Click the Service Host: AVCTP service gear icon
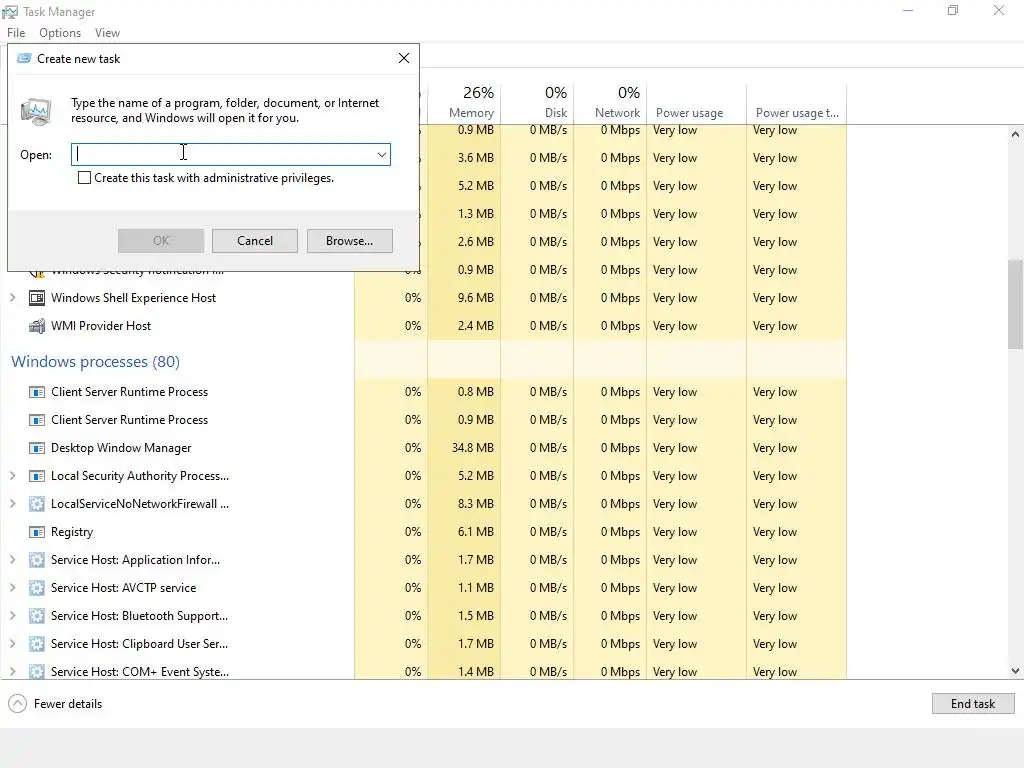This screenshot has width=1024, height=768. 37,588
